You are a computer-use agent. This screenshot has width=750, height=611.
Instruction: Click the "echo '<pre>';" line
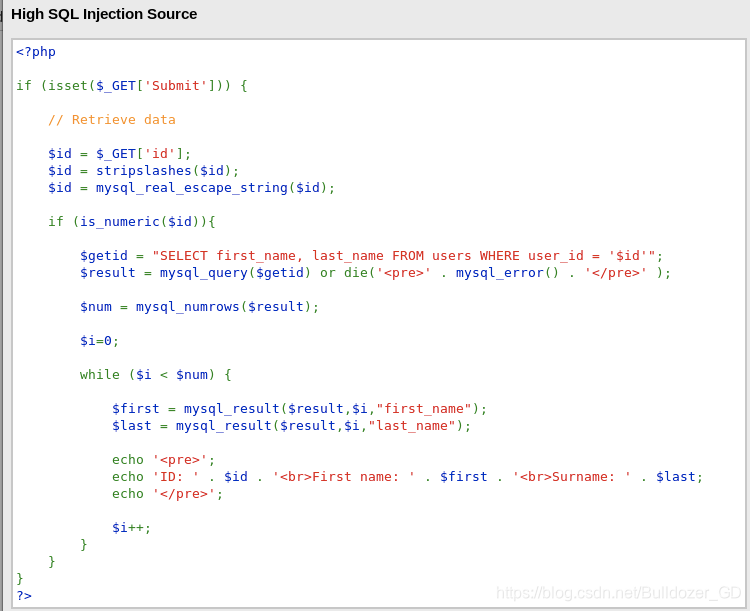click(164, 460)
